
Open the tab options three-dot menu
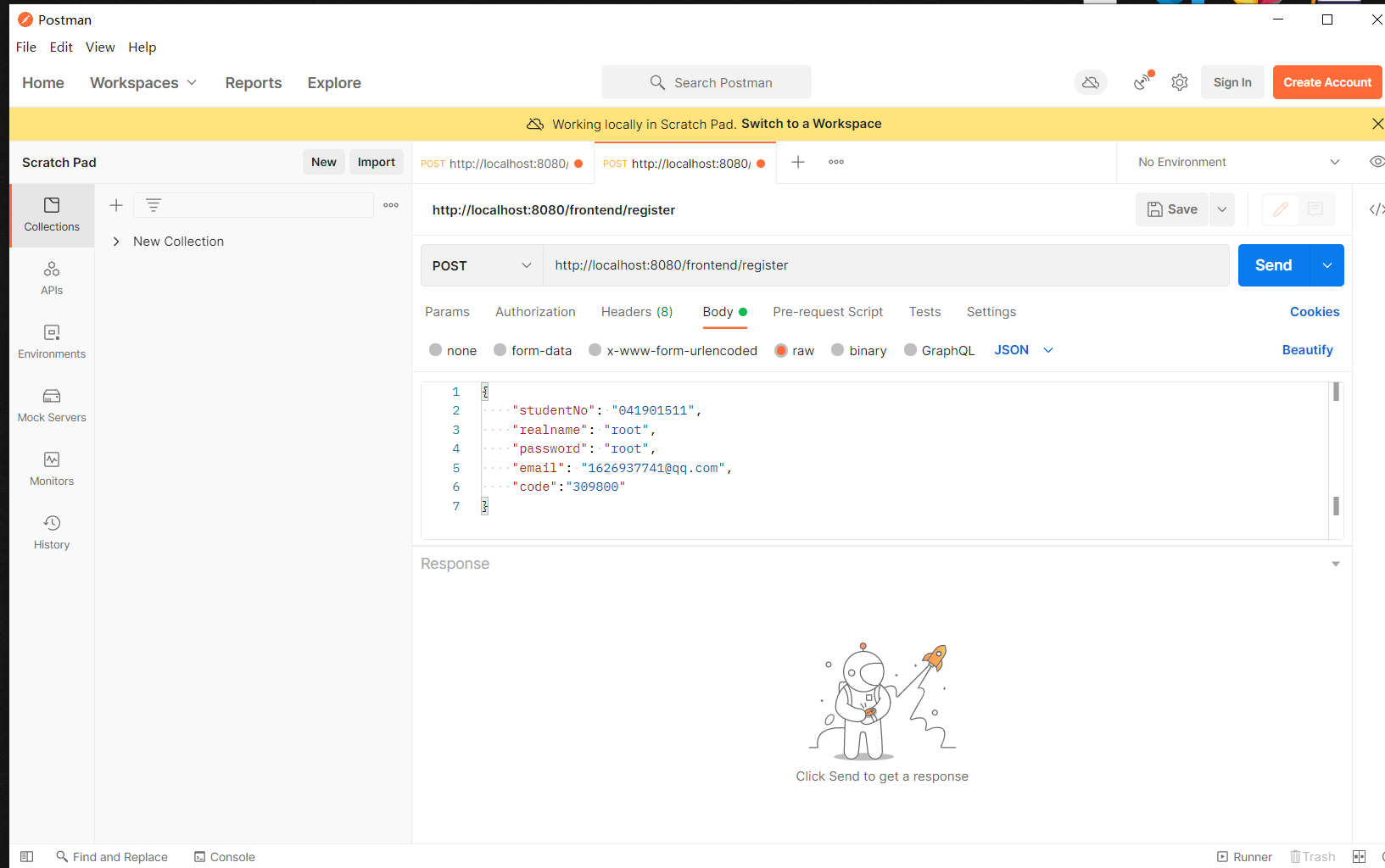point(836,162)
